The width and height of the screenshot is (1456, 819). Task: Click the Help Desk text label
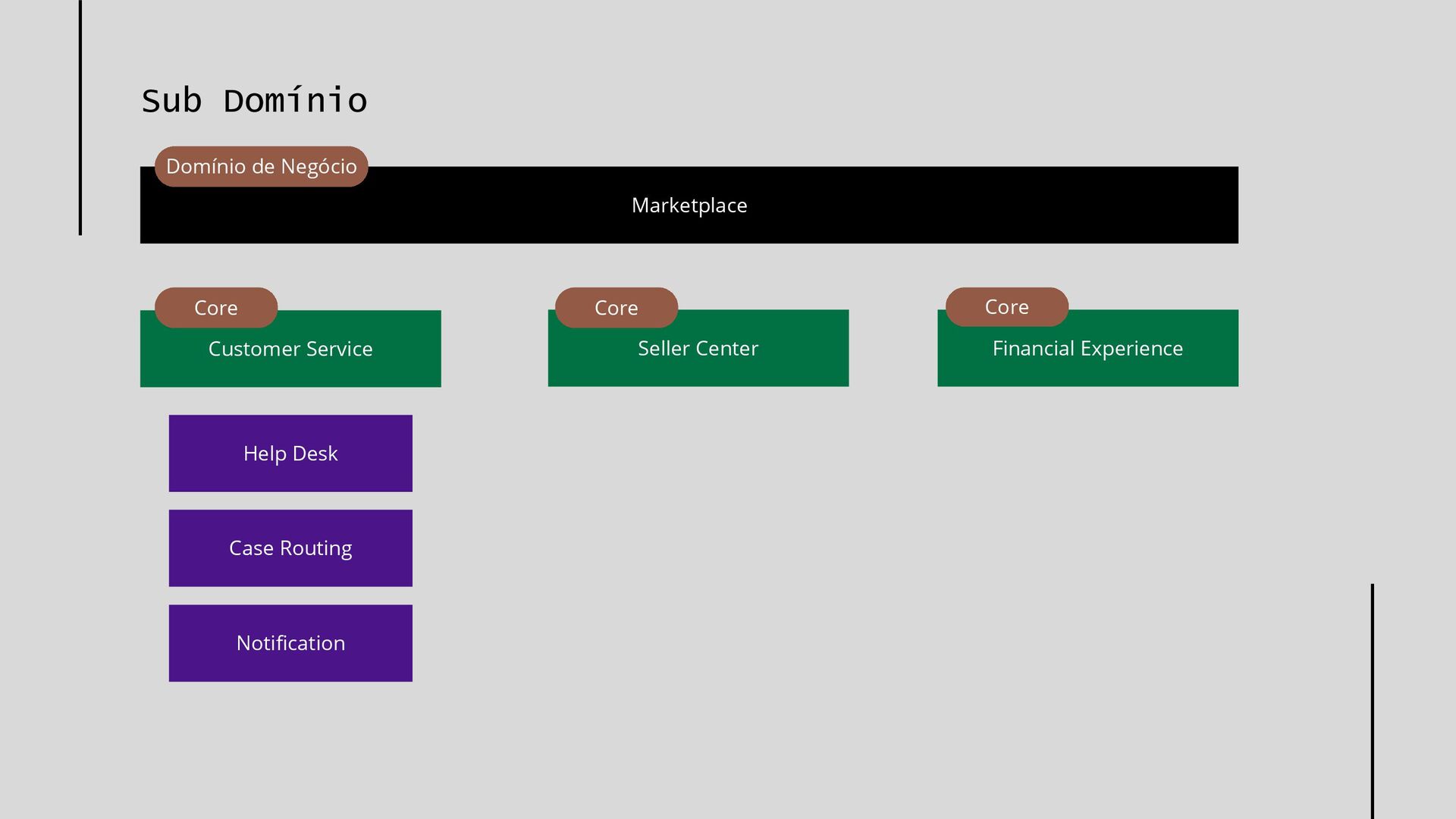290,453
